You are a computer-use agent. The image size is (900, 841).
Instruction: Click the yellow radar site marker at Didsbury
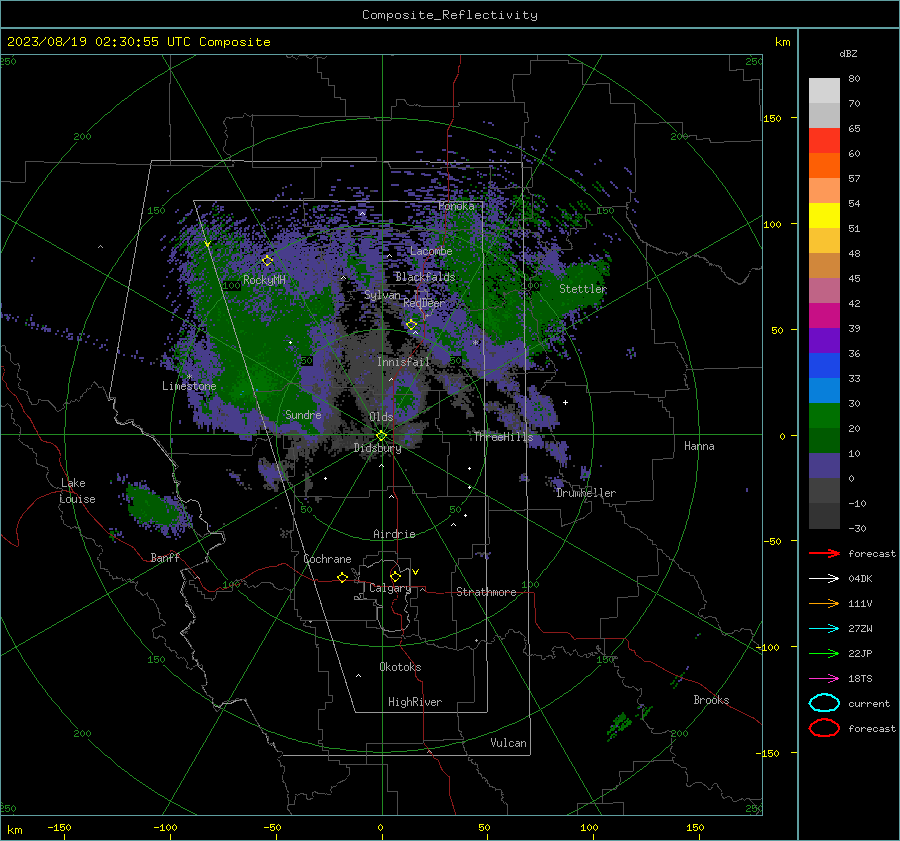pos(381,436)
